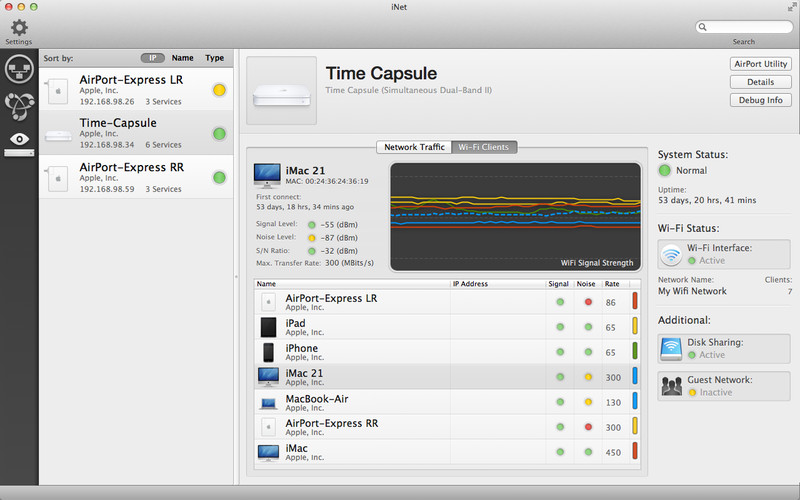
Task: Select AirPort-Express LR in device list
Action: (136, 90)
